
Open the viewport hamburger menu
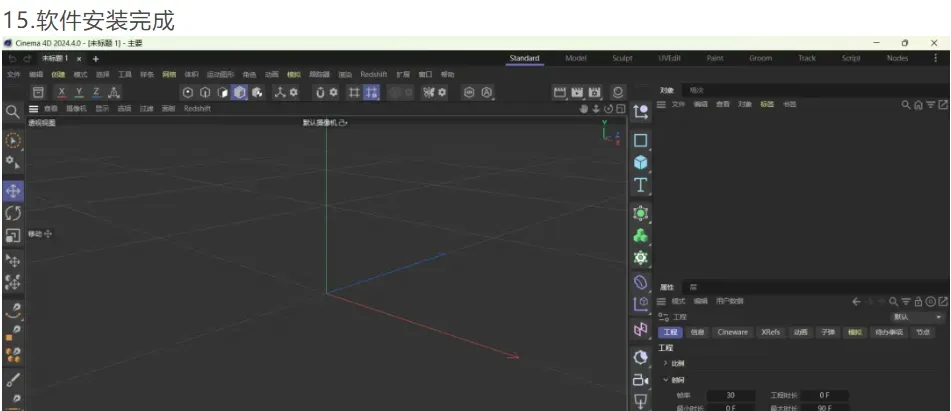(33, 109)
